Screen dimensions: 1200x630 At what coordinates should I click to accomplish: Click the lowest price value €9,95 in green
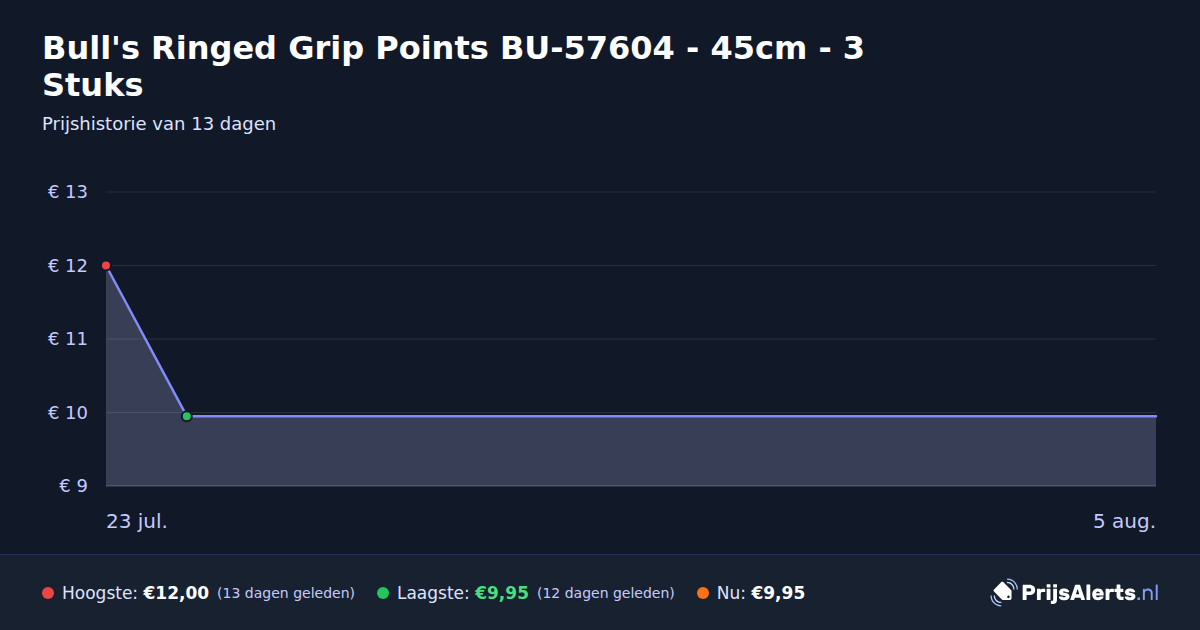(x=501, y=593)
